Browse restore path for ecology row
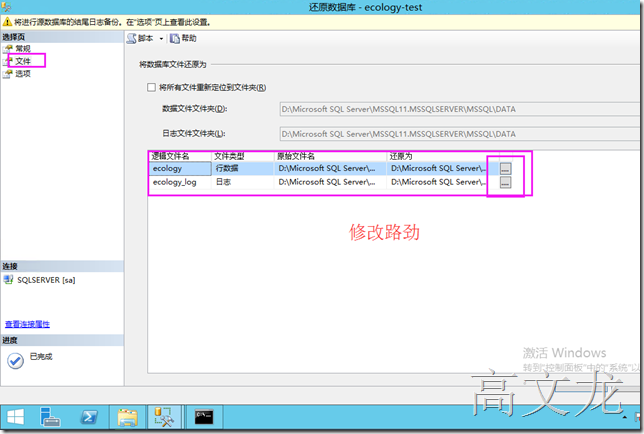The width and height of the screenshot is (644, 434). point(505,168)
